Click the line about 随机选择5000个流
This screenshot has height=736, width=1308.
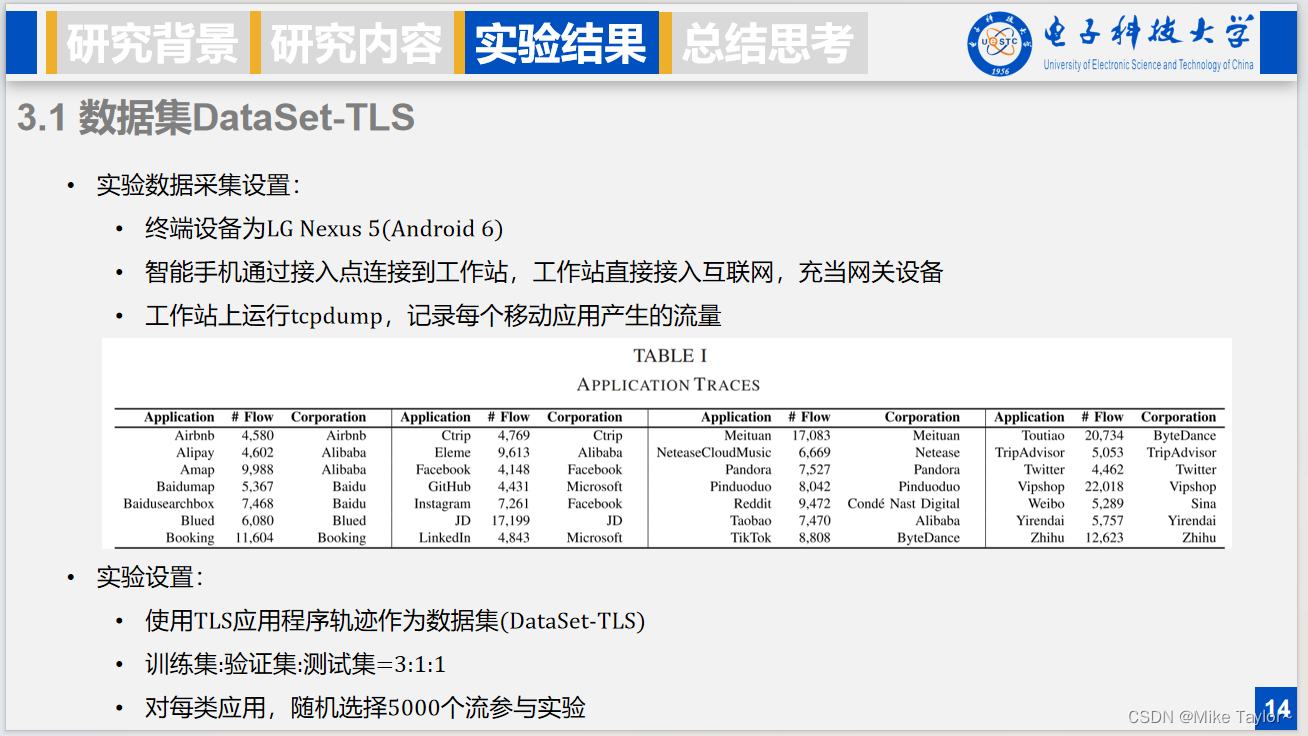365,708
